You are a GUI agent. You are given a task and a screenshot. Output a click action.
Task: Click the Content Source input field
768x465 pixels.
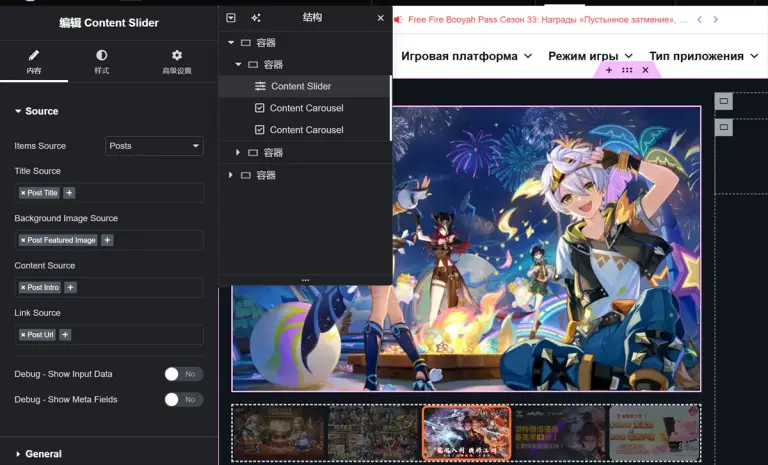[109, 288]
